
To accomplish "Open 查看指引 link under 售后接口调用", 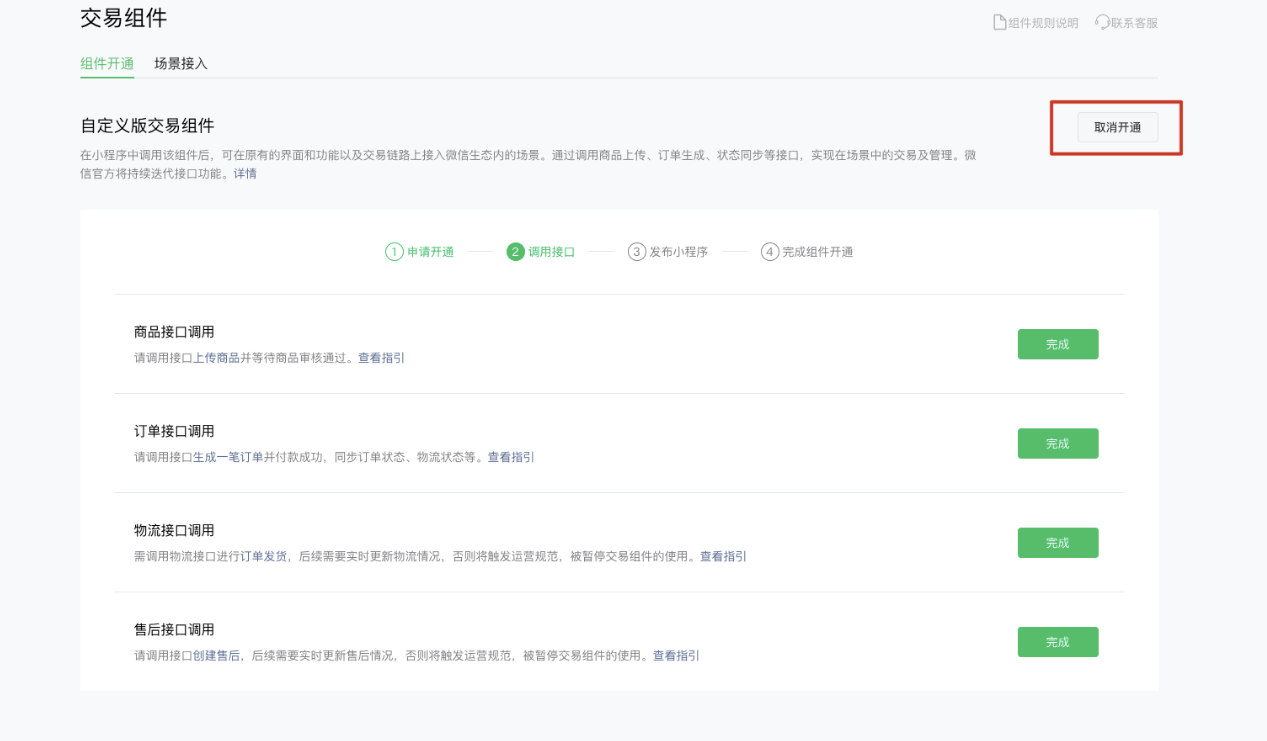I will coord(676,656).
